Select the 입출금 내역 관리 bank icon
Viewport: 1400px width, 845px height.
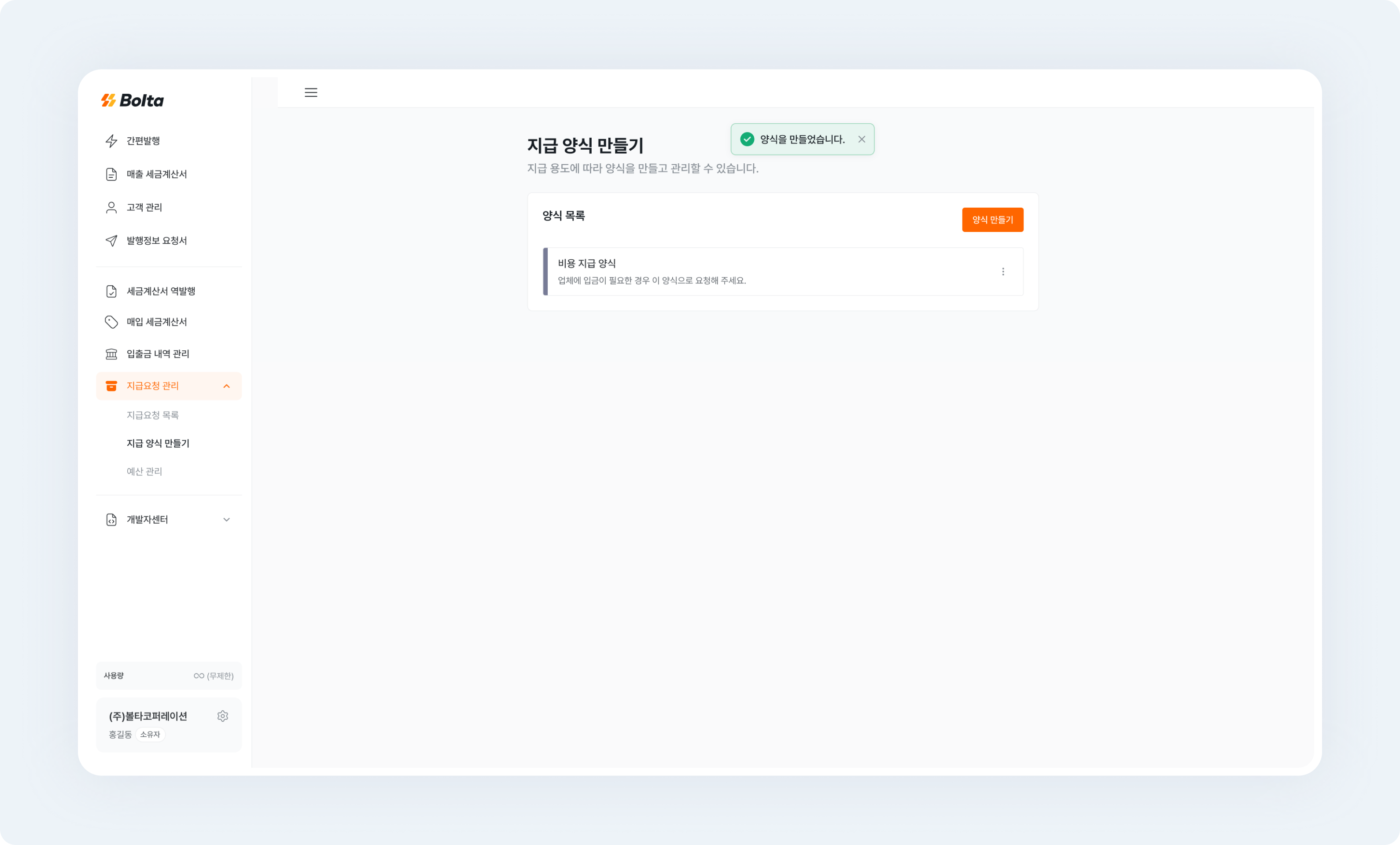111,353
